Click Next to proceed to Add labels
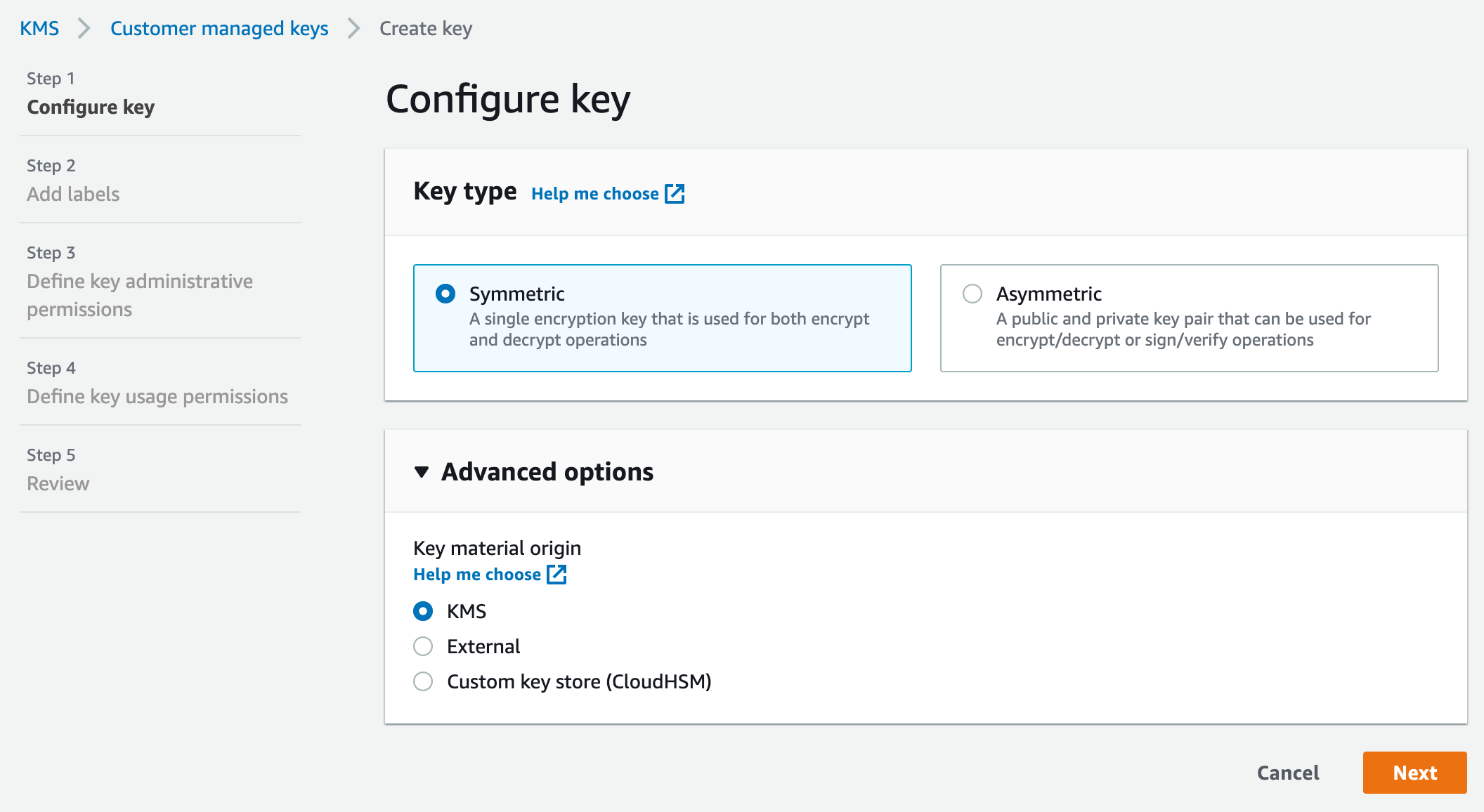The width and height of the screenshot is (1484, 812). tap(1414, 773)
